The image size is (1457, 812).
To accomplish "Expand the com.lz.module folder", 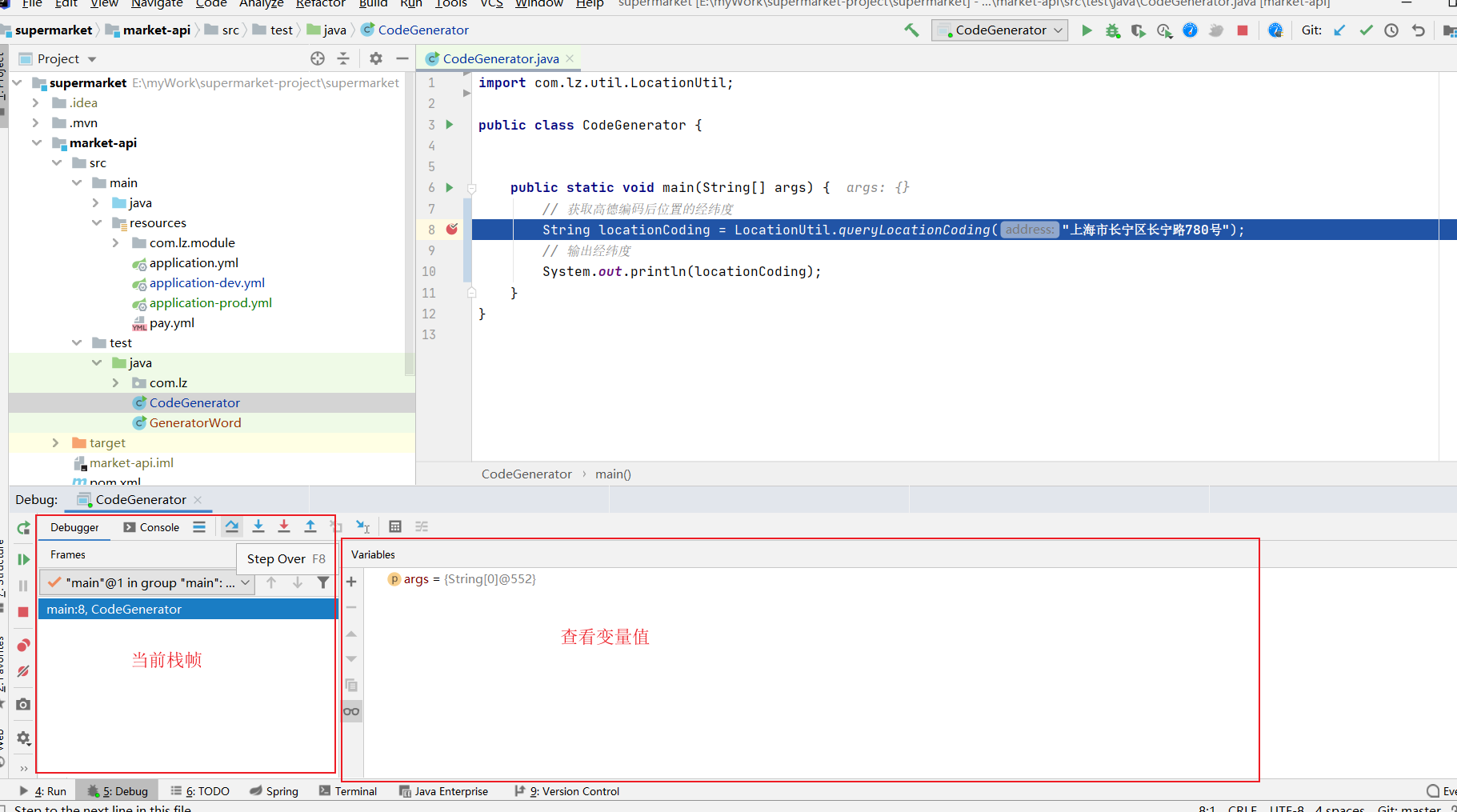I will click(115, 242).
